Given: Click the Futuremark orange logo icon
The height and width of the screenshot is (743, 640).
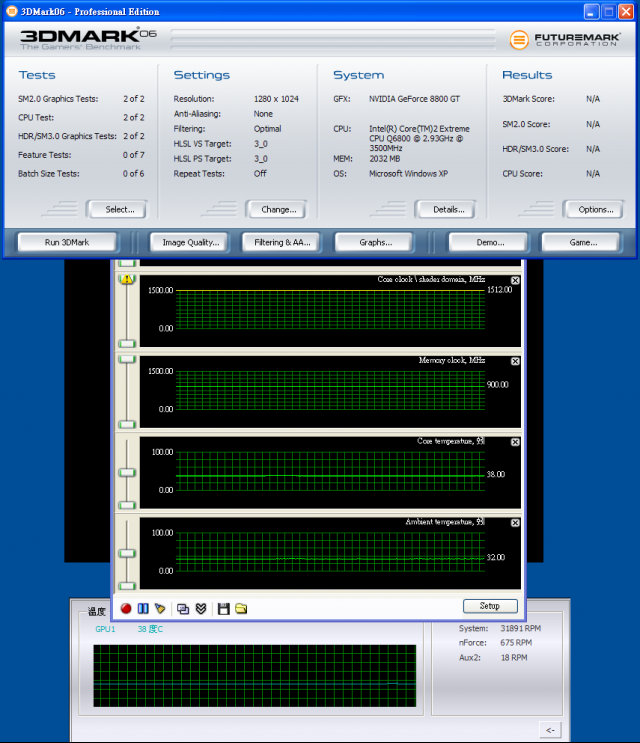Looking at the screenshot, I should pyautogui.click(x=519, y=40).
